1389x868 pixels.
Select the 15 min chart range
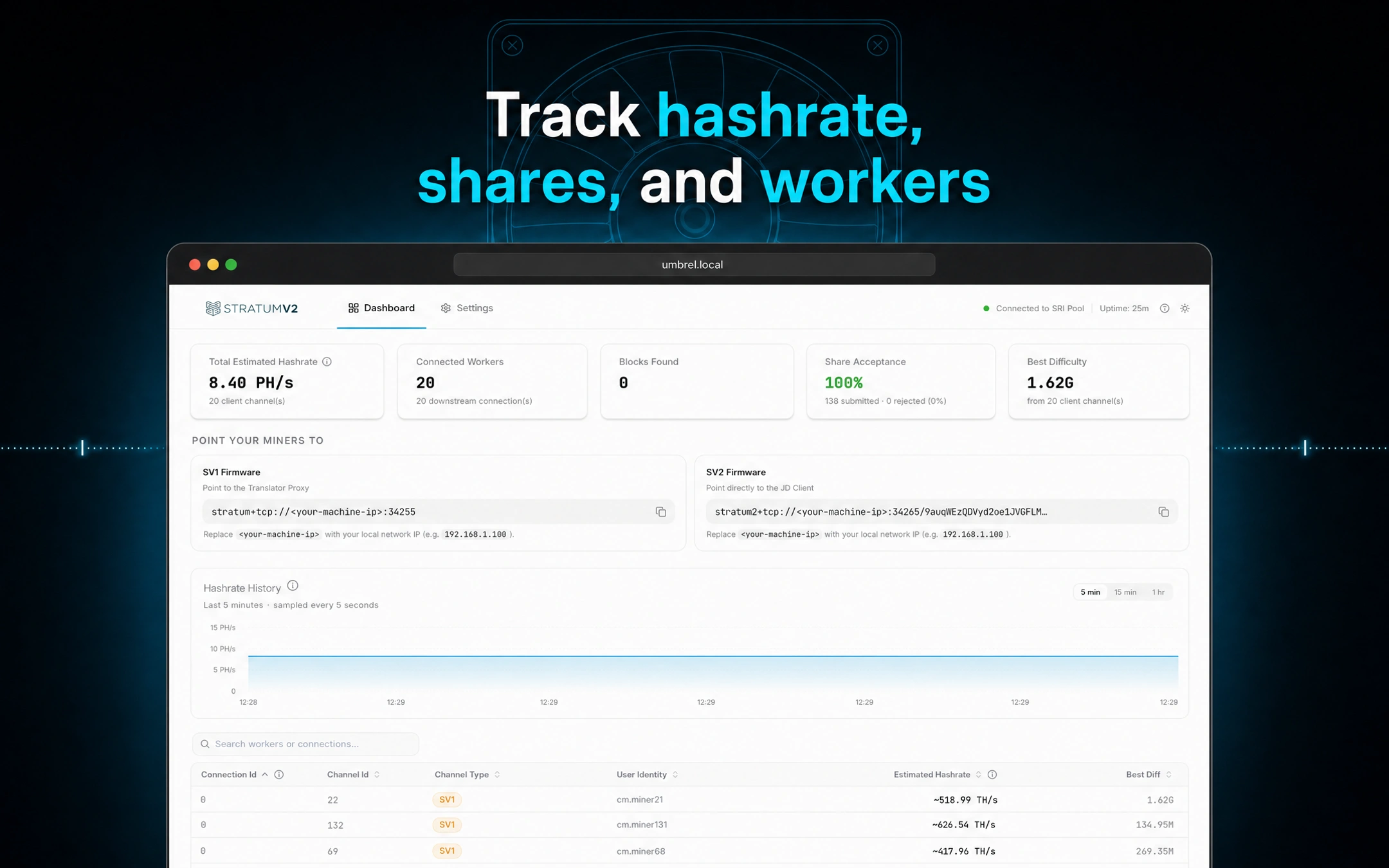coord(1125,592)
